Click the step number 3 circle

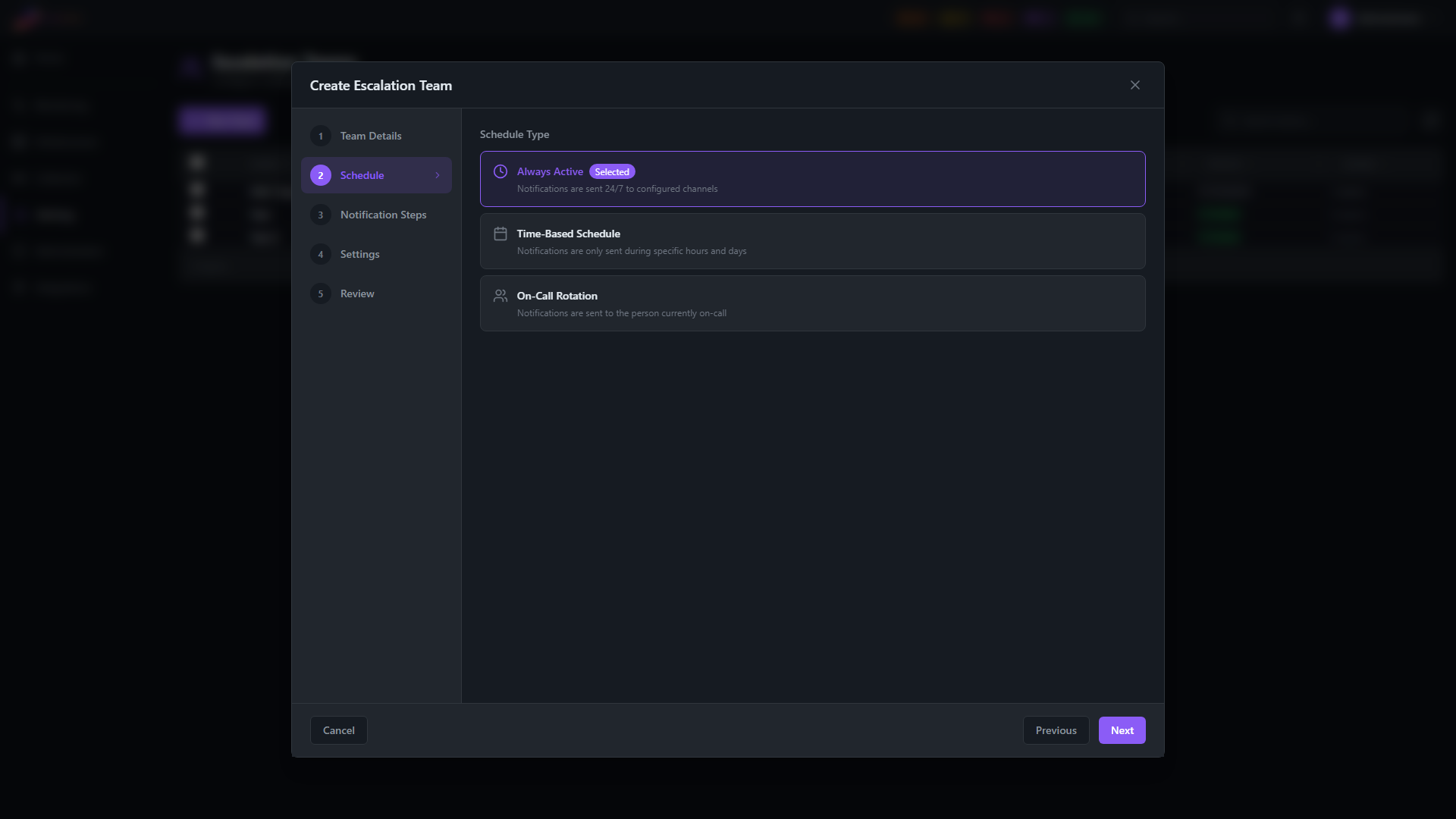click(x=321, y=215)
